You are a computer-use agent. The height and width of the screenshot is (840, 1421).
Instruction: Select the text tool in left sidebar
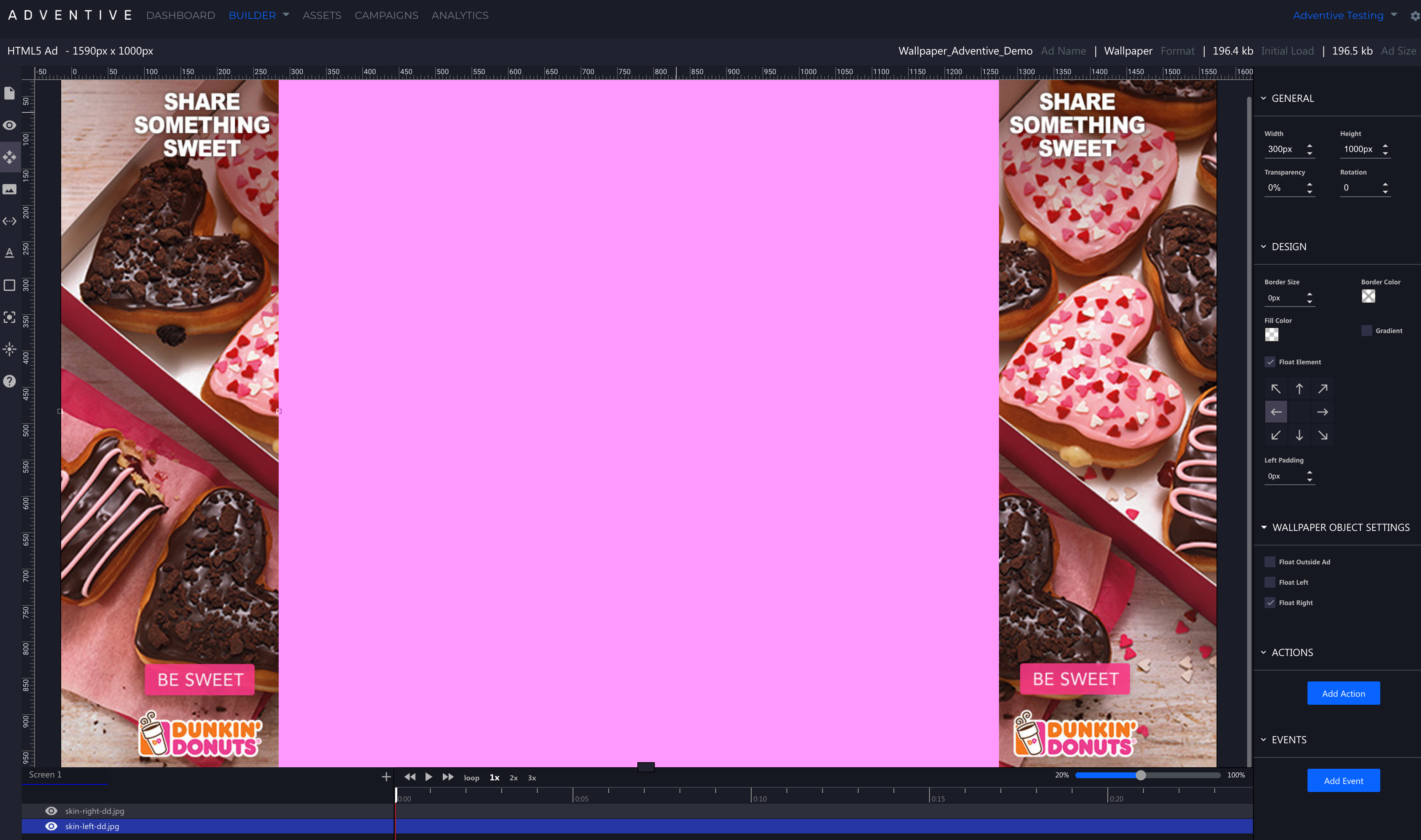(x=9, y=253)
